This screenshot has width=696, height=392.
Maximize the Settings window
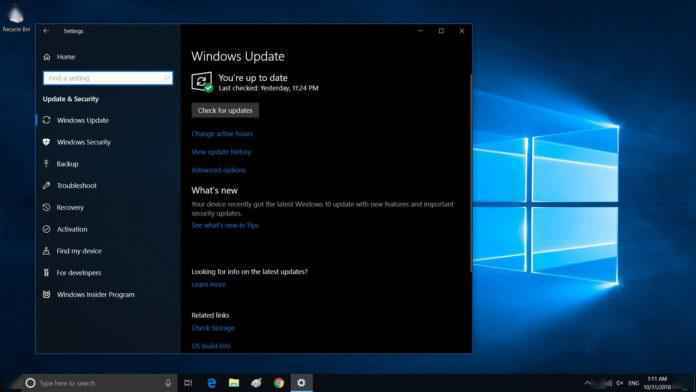click(441, 31)
